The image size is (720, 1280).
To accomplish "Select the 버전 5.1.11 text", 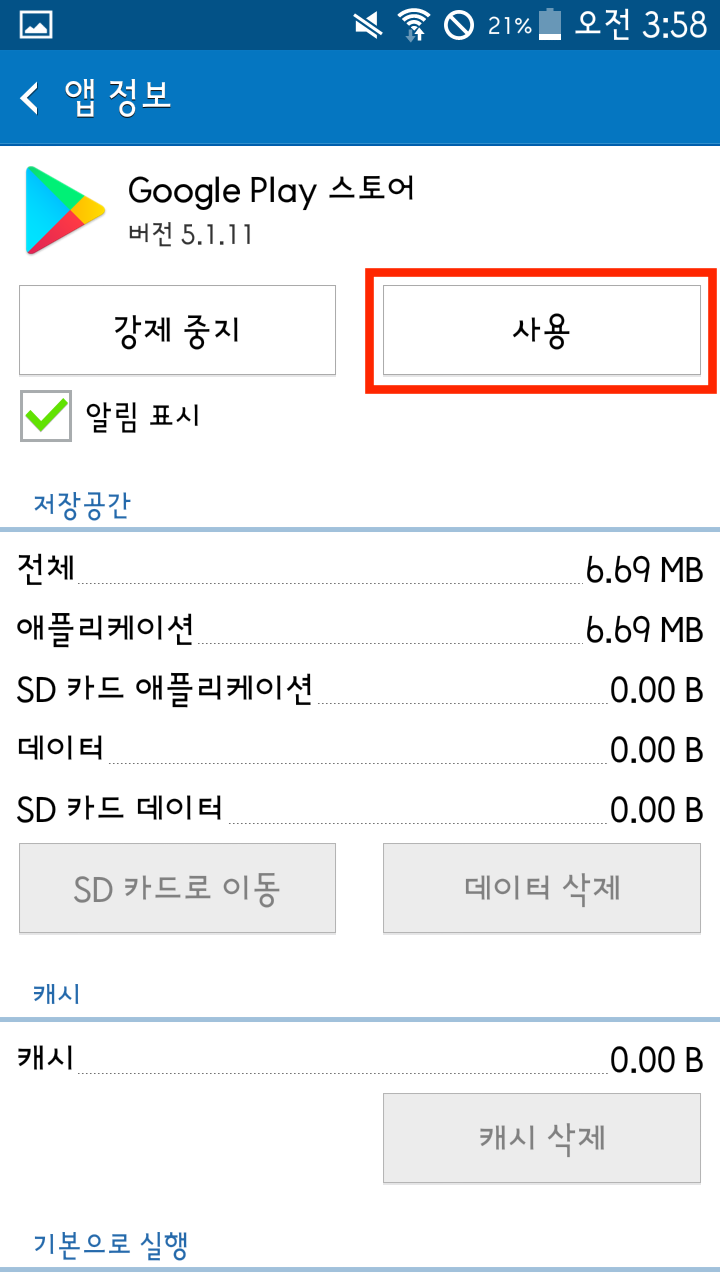I will pyautogui.click(x=190, y=234).
